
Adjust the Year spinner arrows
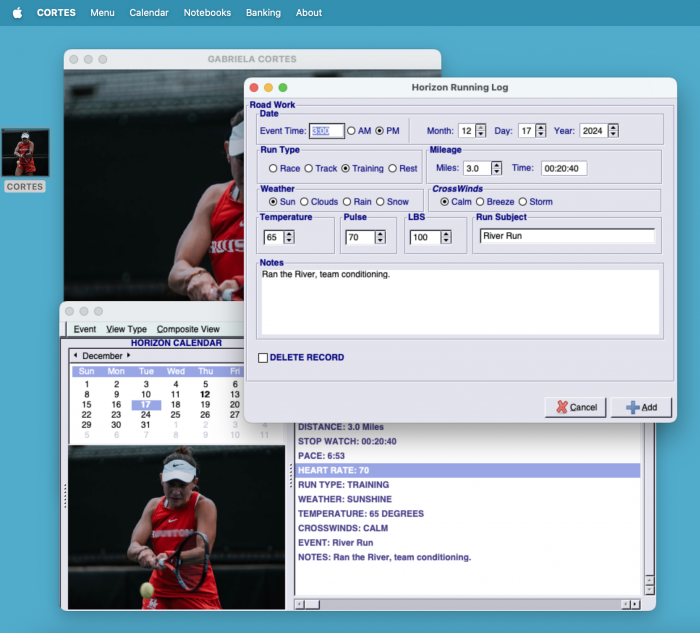[613, 131]
